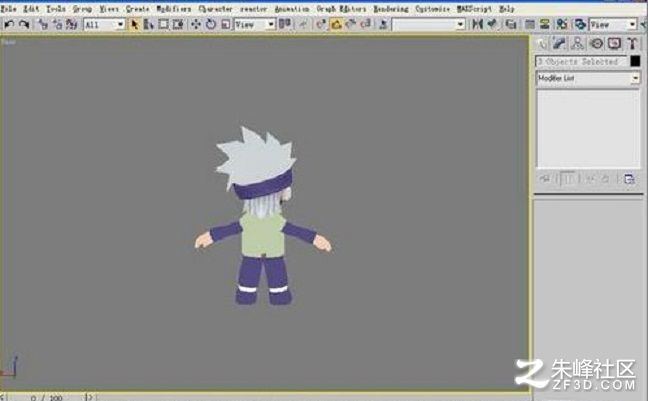Open the Customize menu

click(433, 9)
